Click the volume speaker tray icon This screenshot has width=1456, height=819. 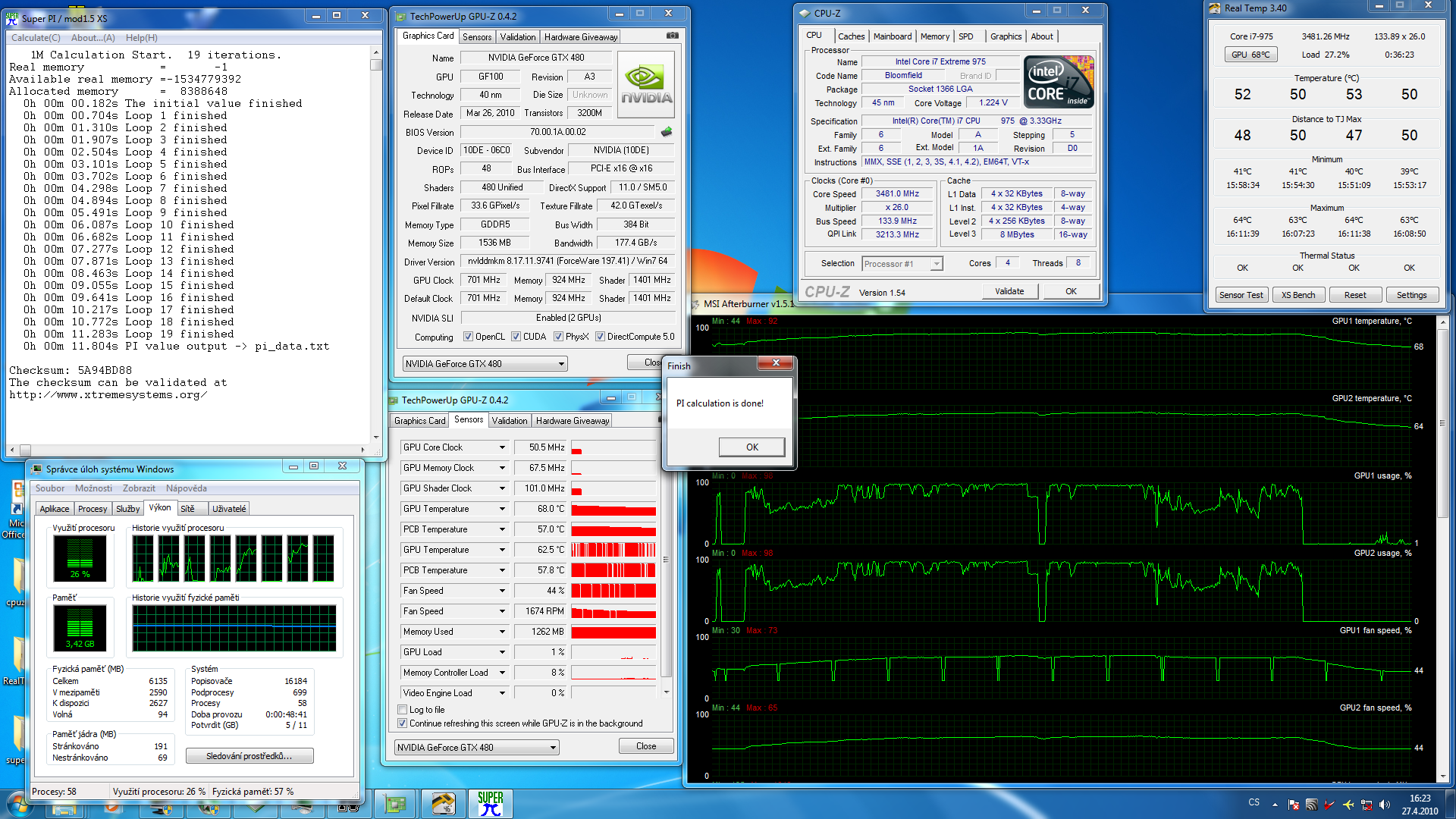1384,805
